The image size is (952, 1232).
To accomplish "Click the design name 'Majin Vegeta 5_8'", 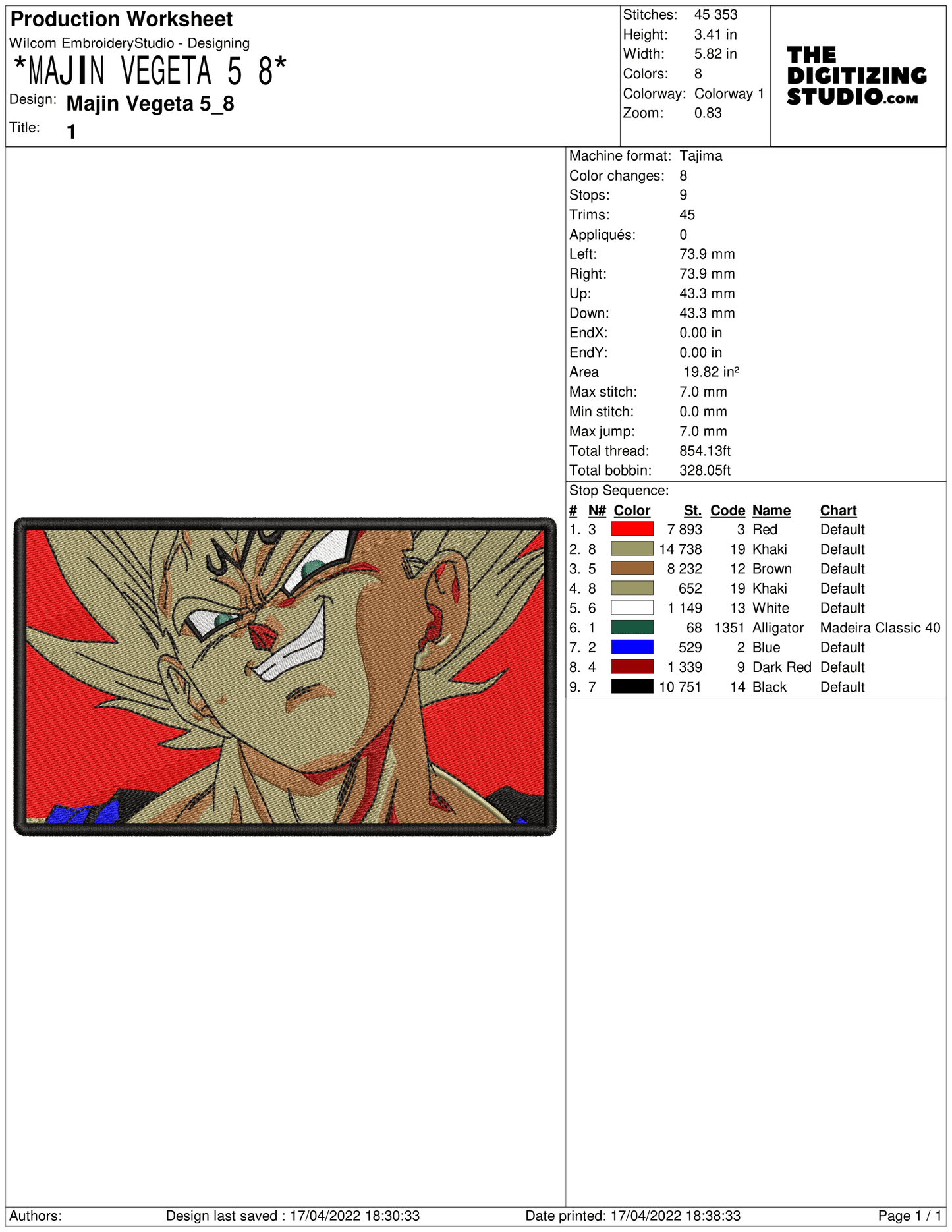I will click(150, 104).
